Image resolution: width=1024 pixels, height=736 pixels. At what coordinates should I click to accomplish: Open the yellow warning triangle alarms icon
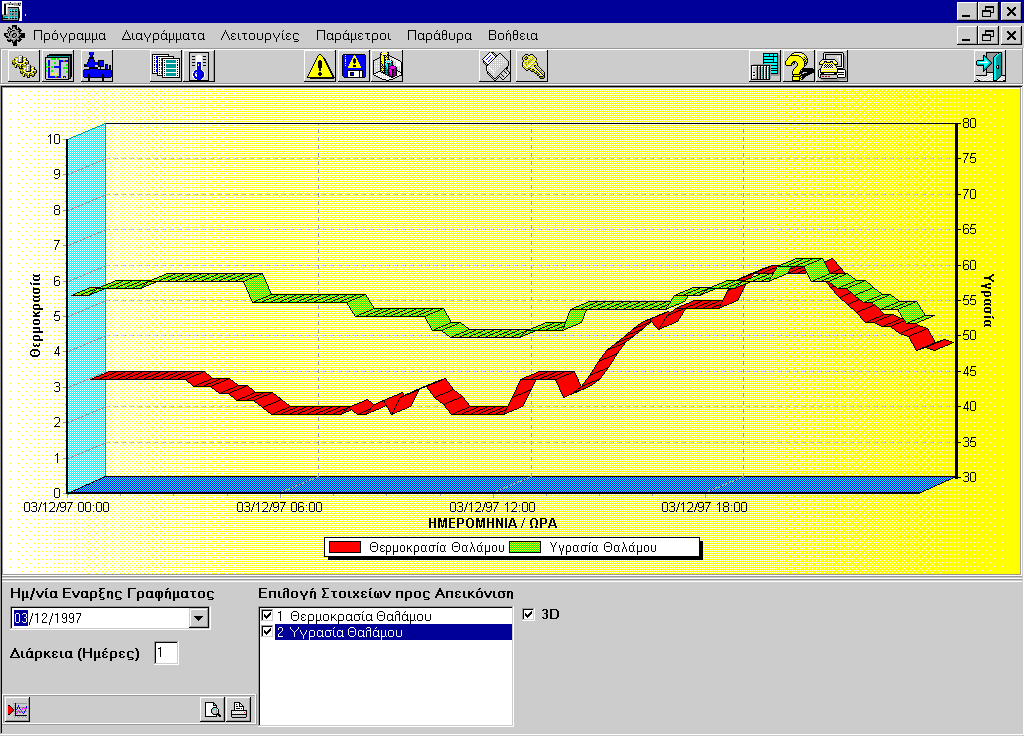pos(320,67)
